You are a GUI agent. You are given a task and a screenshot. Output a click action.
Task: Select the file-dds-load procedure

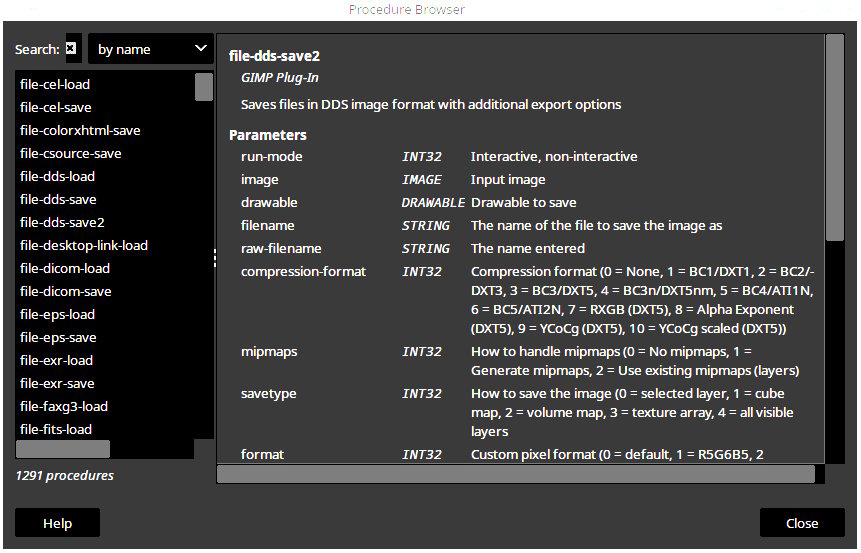tap(57, 176)
